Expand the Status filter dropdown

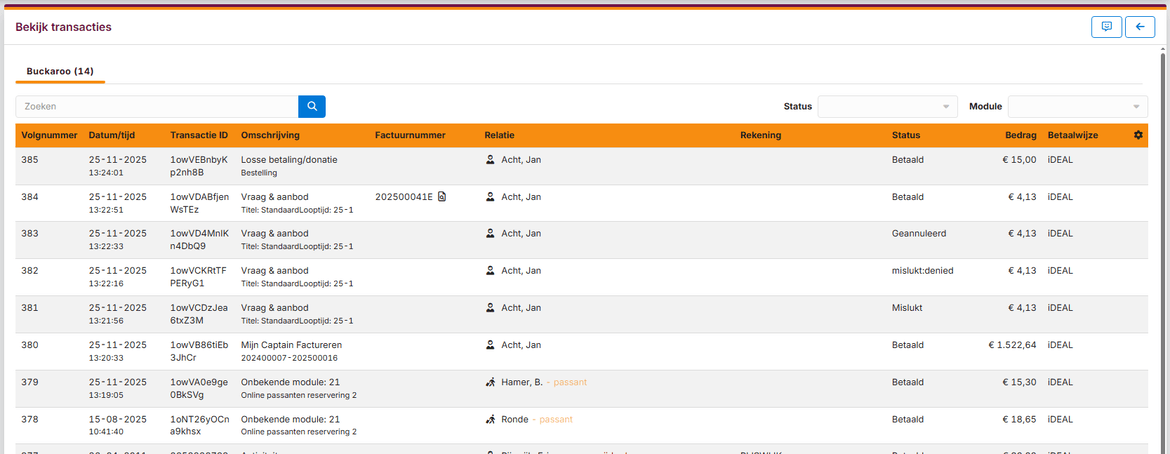[887, 107]
